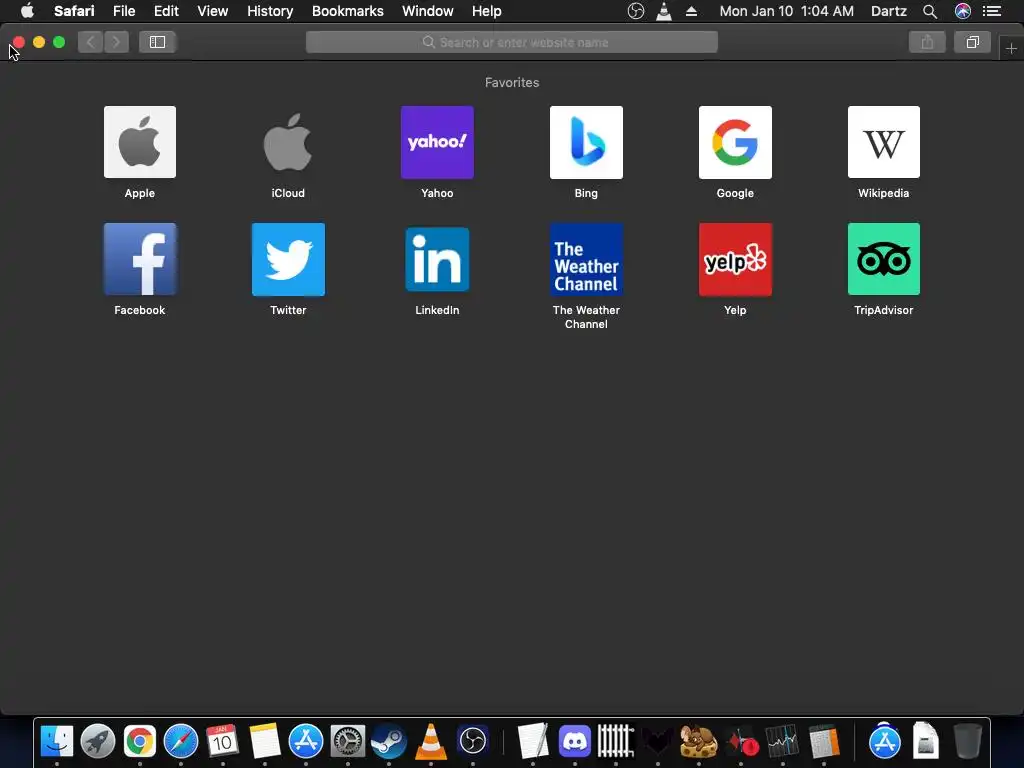
Task: Open the Apple favorite tile
Action: coord(140,142)
